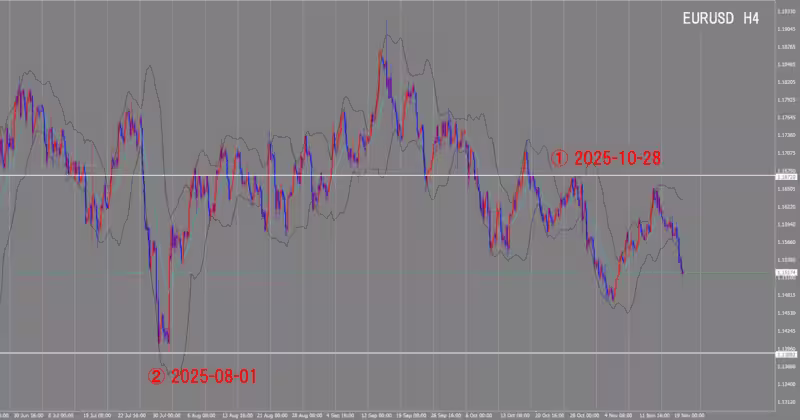Click upper horizontal line's price tag on axis
The width and height of the screenshot is (800, 420).
point(786,176)
